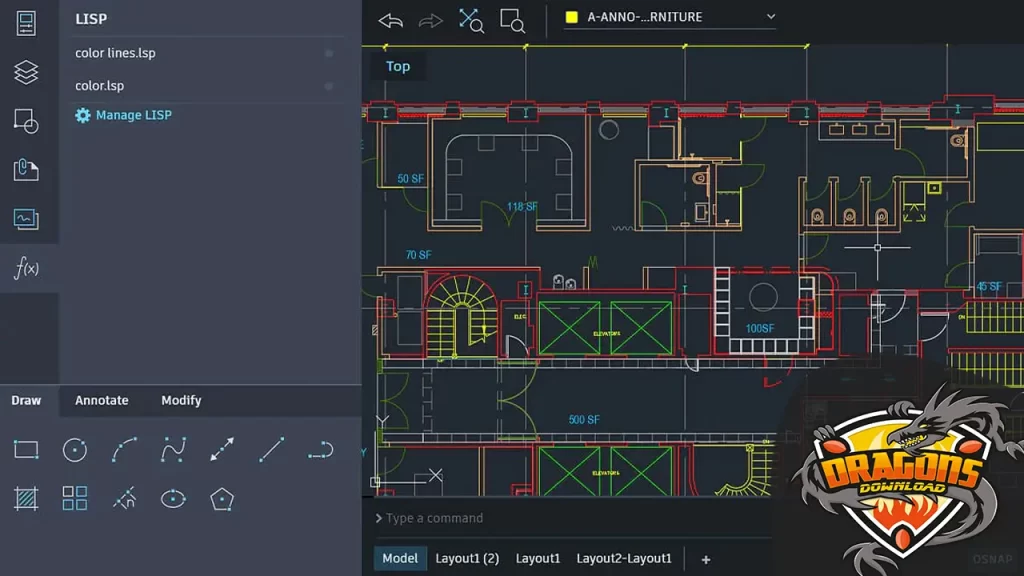This screenshot has width=1024, height=576.
Task: Click the Undo arrow
Action: pos(390,19)
